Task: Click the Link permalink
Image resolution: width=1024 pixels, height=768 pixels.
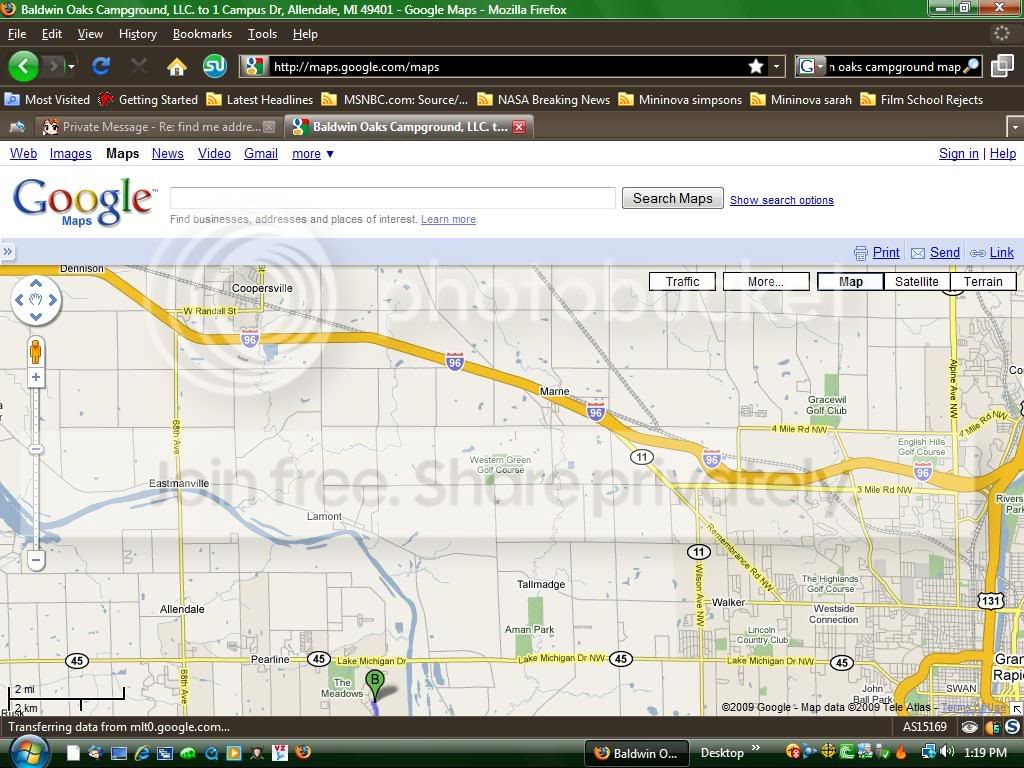Action: 1001,253
